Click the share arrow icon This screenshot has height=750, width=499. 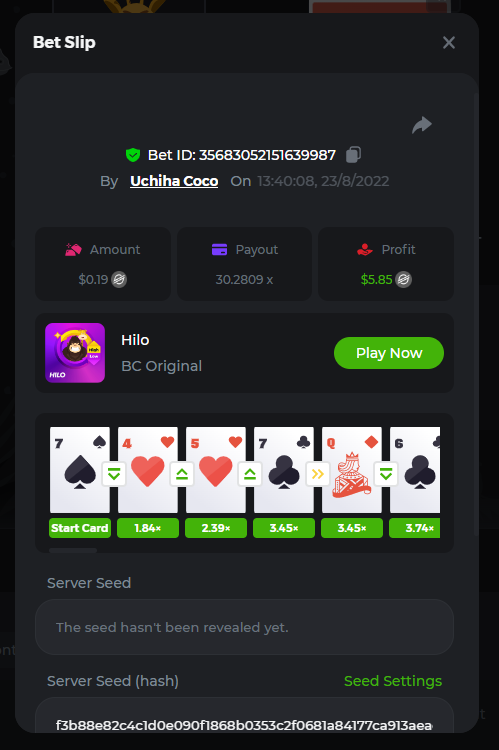422,125
